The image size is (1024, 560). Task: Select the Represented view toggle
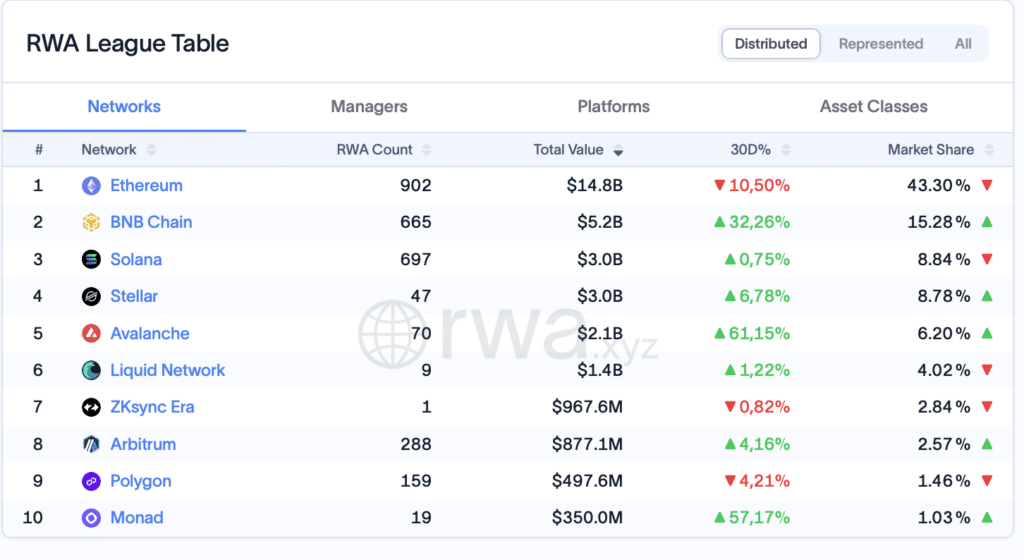point(880,44)
